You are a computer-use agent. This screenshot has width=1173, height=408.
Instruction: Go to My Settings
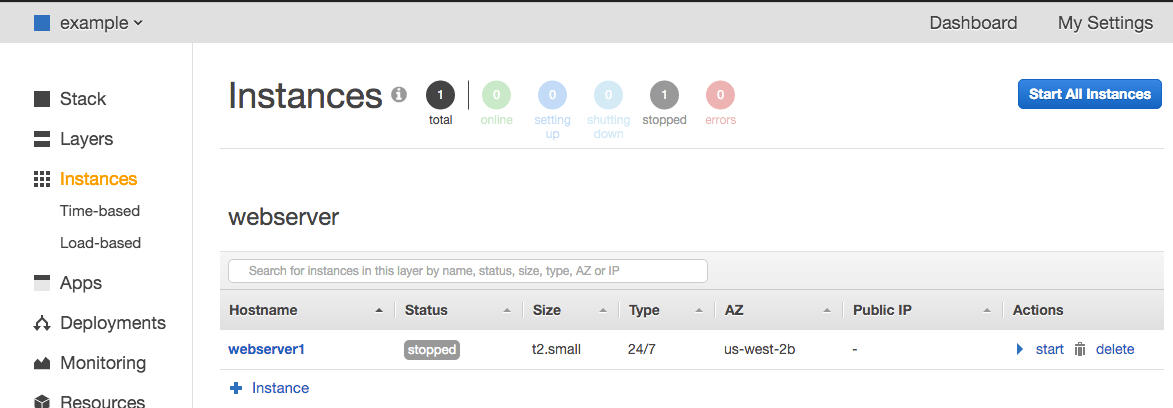(x=1105, y=23)
